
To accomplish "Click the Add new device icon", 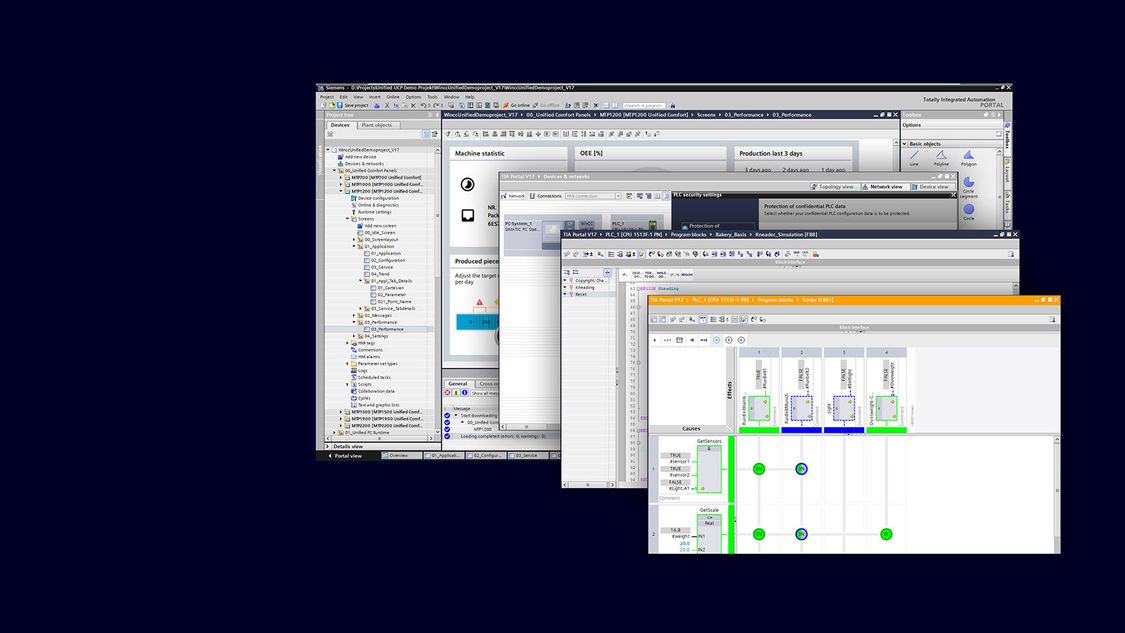I will click(341, 156).
